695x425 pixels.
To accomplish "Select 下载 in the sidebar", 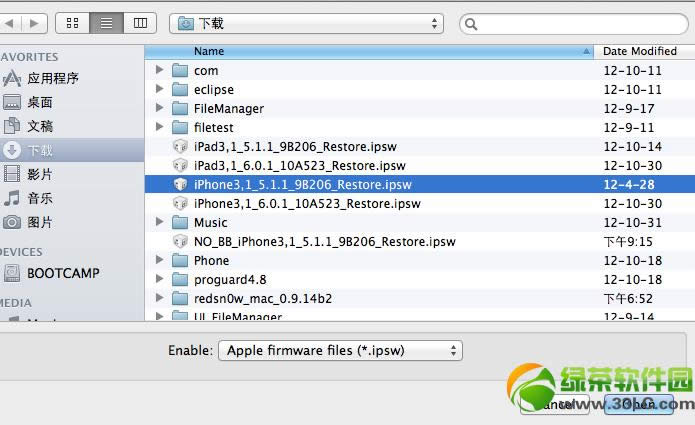I will coord(72,150).
